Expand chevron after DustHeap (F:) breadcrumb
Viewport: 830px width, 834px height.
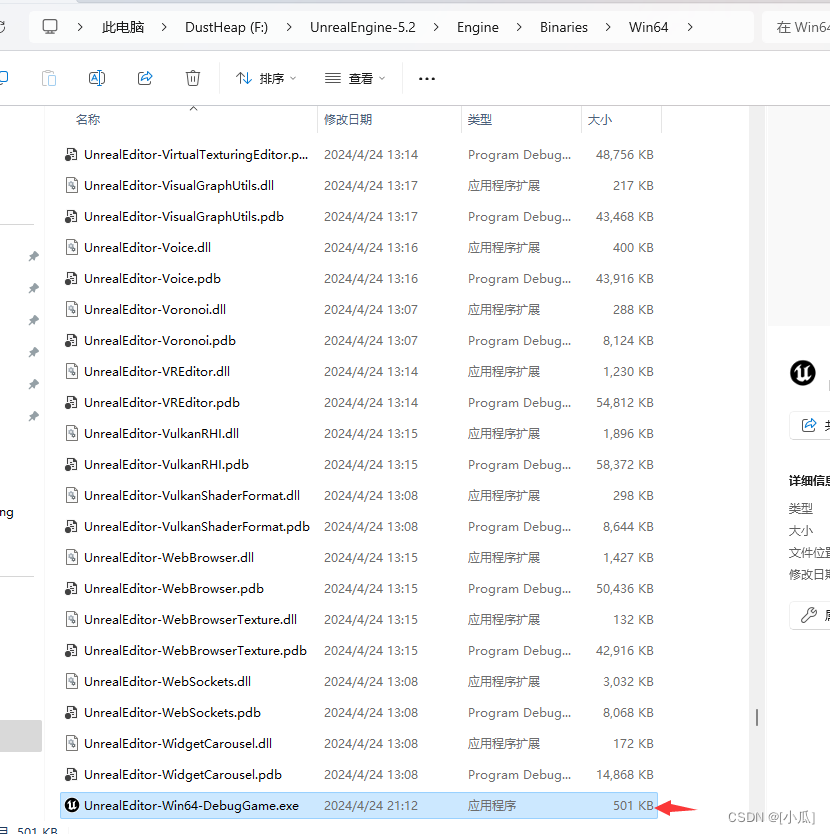[x=289, y=27]
